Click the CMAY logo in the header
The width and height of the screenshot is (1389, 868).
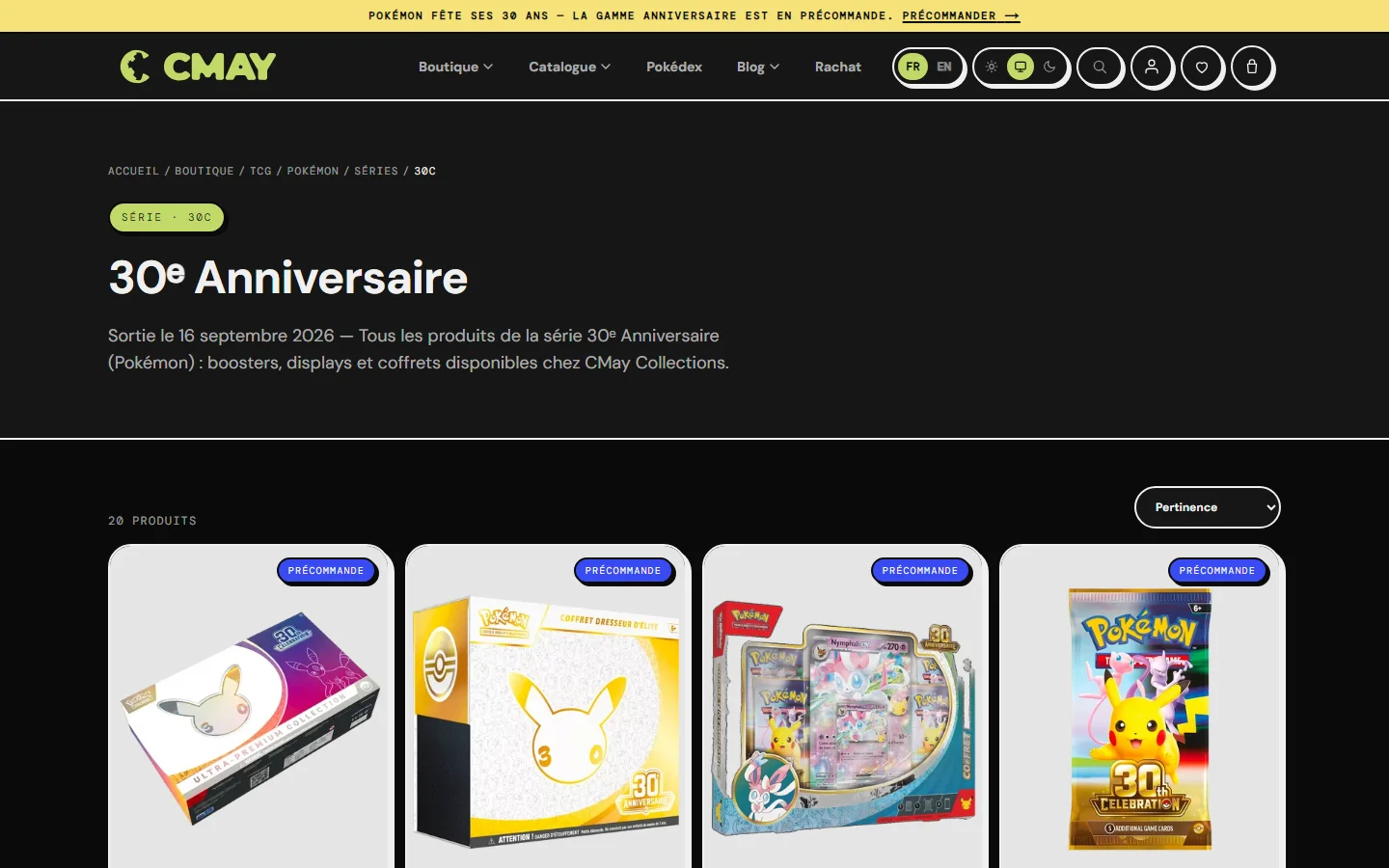pyautogui.click(x=198, y=67)
